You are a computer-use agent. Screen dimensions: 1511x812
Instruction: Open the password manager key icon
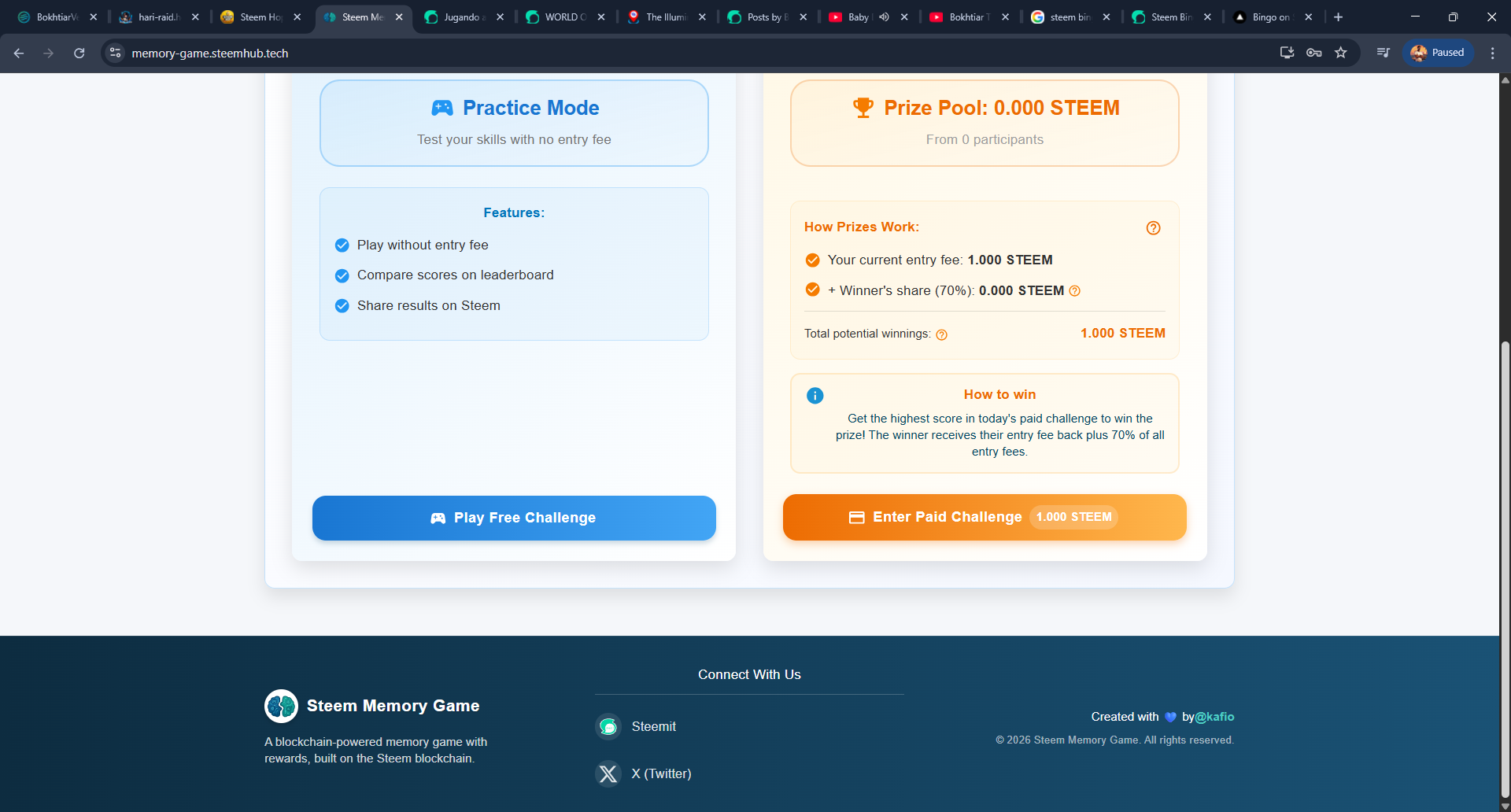1314,53
